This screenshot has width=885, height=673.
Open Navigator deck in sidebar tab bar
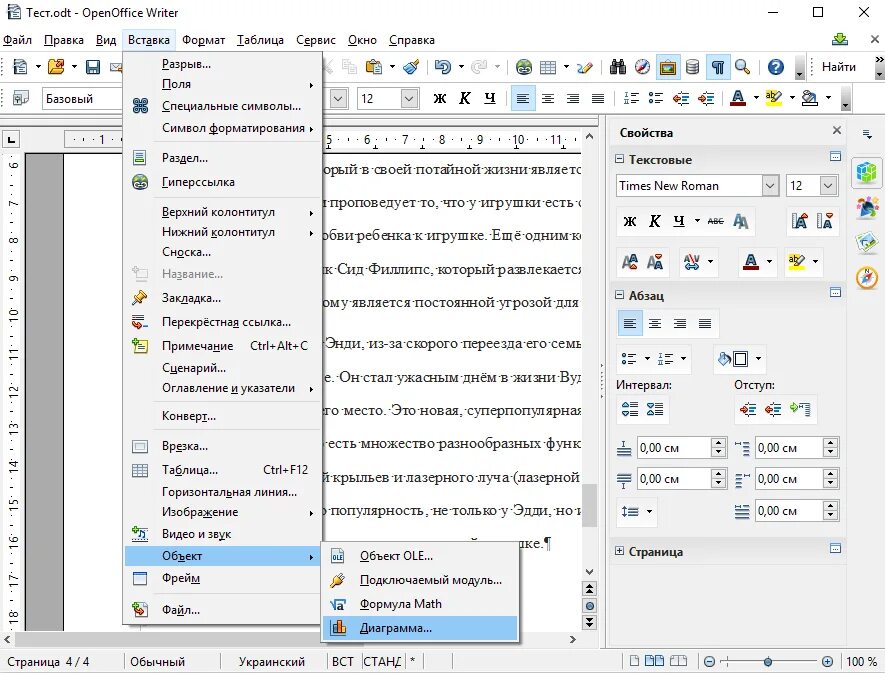(867, 278)
